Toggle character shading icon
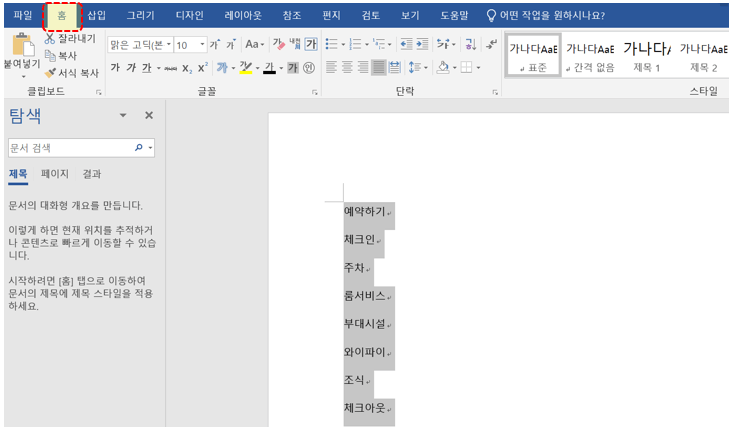Viewport: 729px width, 430px height. point(293,68)
